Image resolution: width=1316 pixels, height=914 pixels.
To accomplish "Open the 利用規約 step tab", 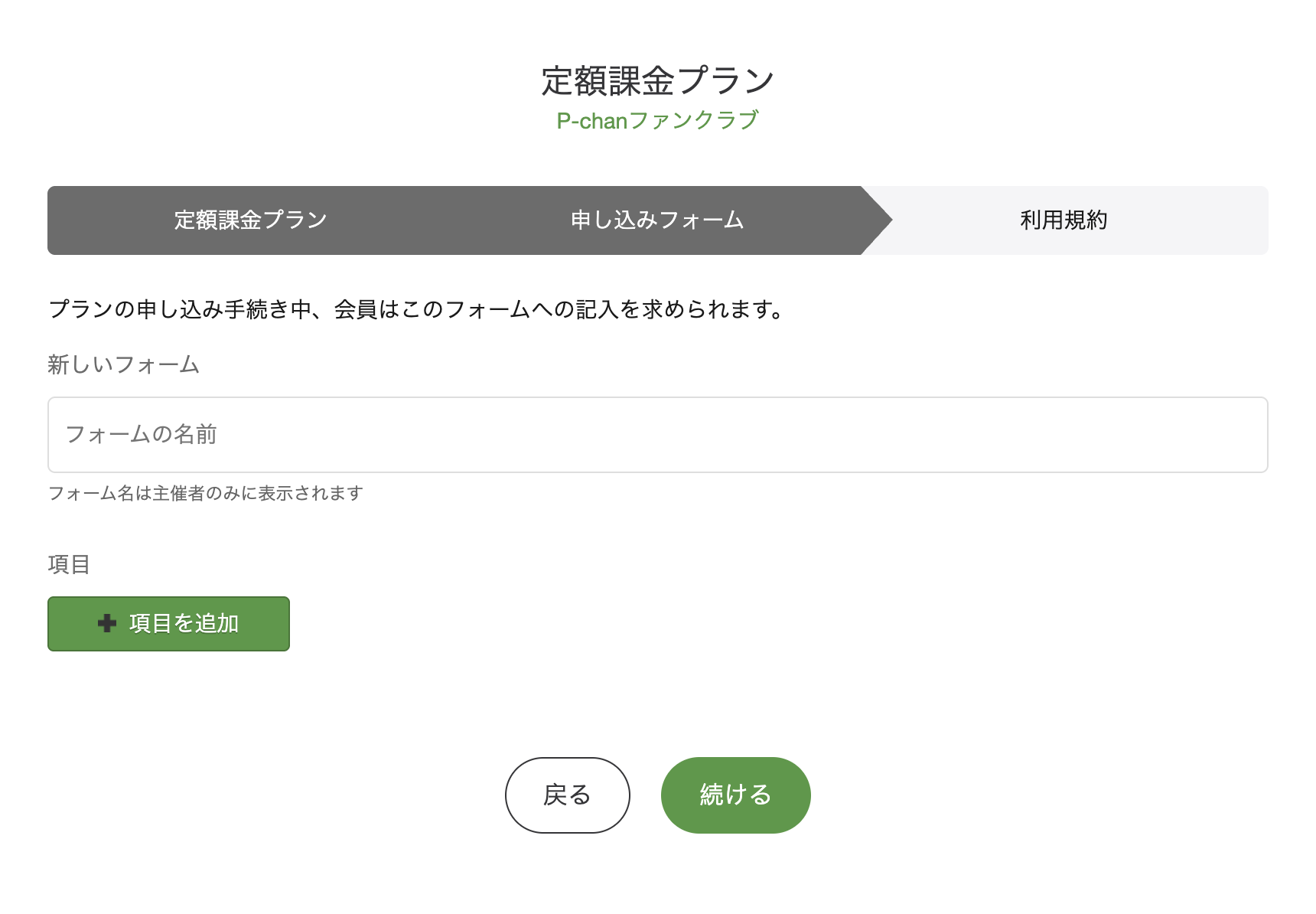I will tap(1066, 220).
